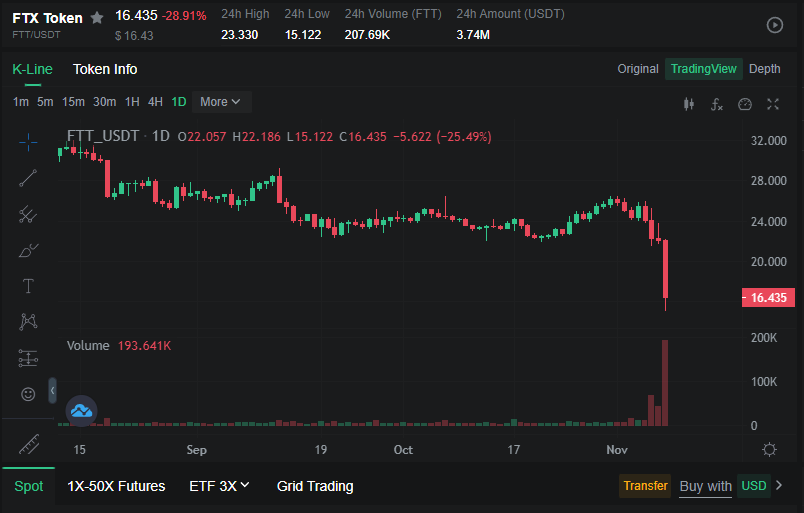The height and width of the screenshot is (513, 804).
Task: Click the Oct date label on time axis
Action: [403, 450]
